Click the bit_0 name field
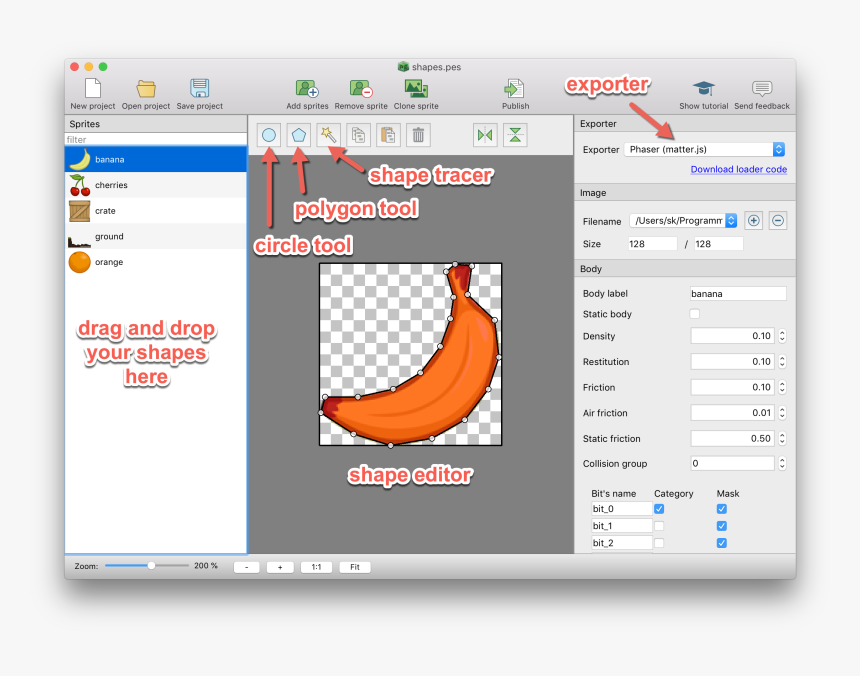The height and width of the screenshot is (676, 860). pos(621,509)
